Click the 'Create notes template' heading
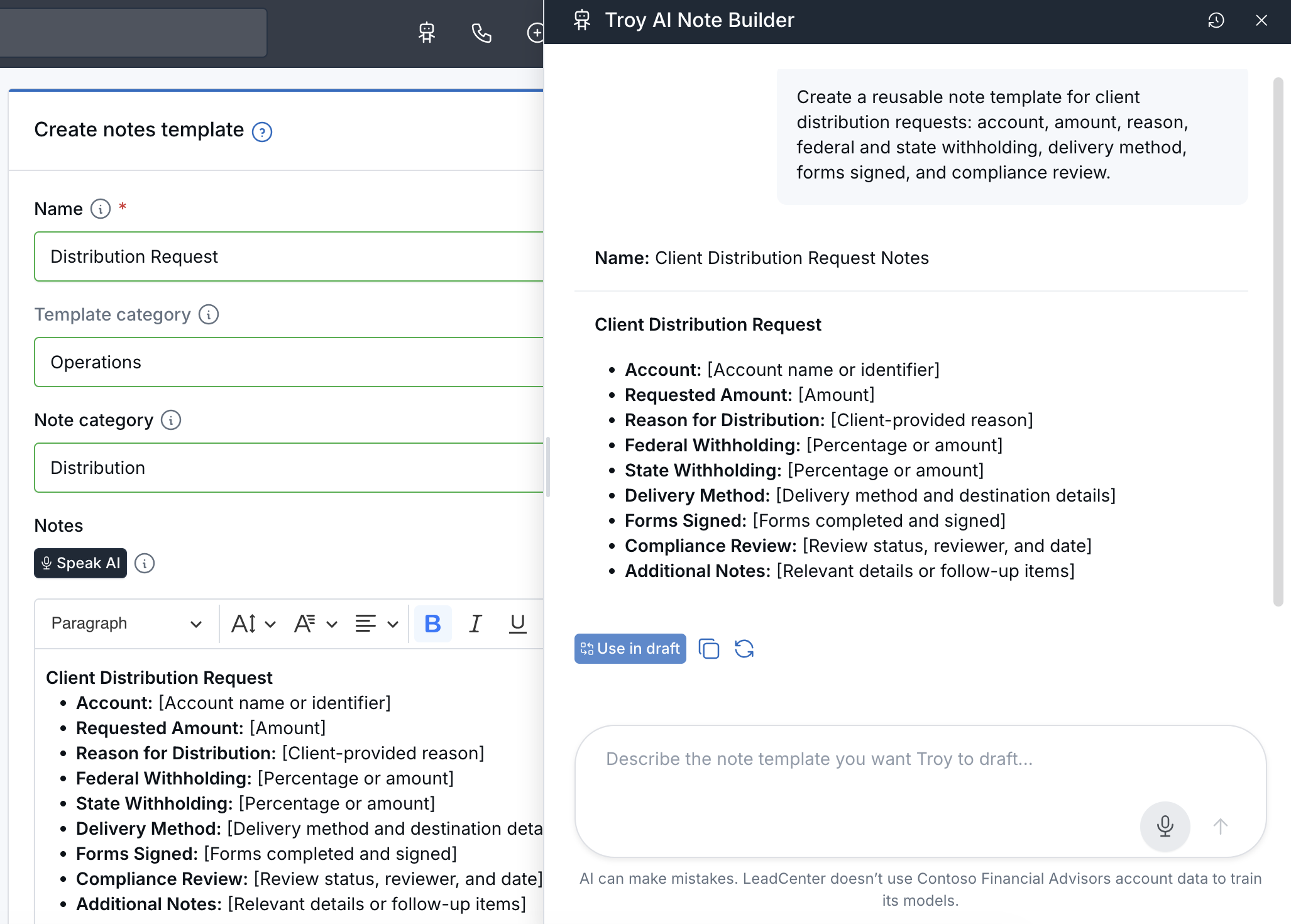This screenshot has width=1291, height=924. [x=139, y=129]
